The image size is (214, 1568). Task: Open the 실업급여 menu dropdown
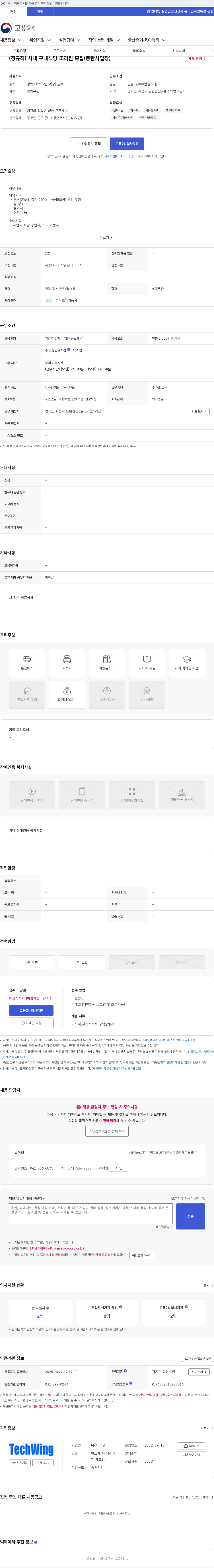(x=70, y=40)
